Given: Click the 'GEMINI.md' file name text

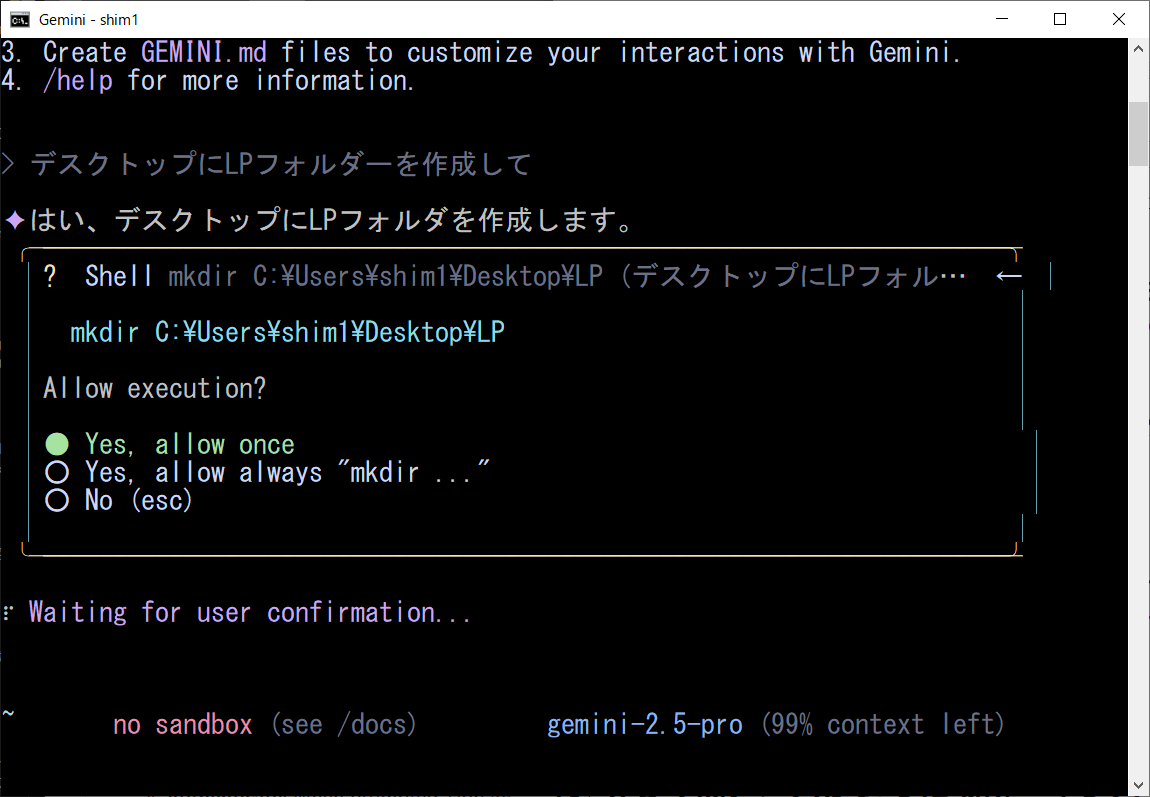Looking at the screenshot, I should (x=204, y=53).
